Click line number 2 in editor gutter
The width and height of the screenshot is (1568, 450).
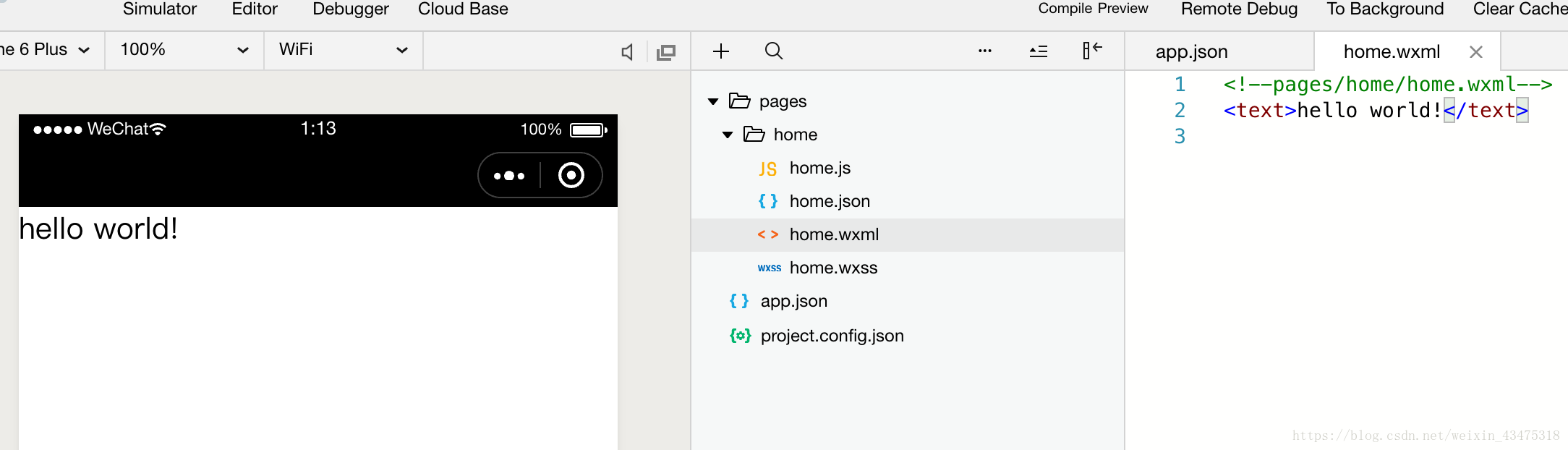(x=1180, y=110)
